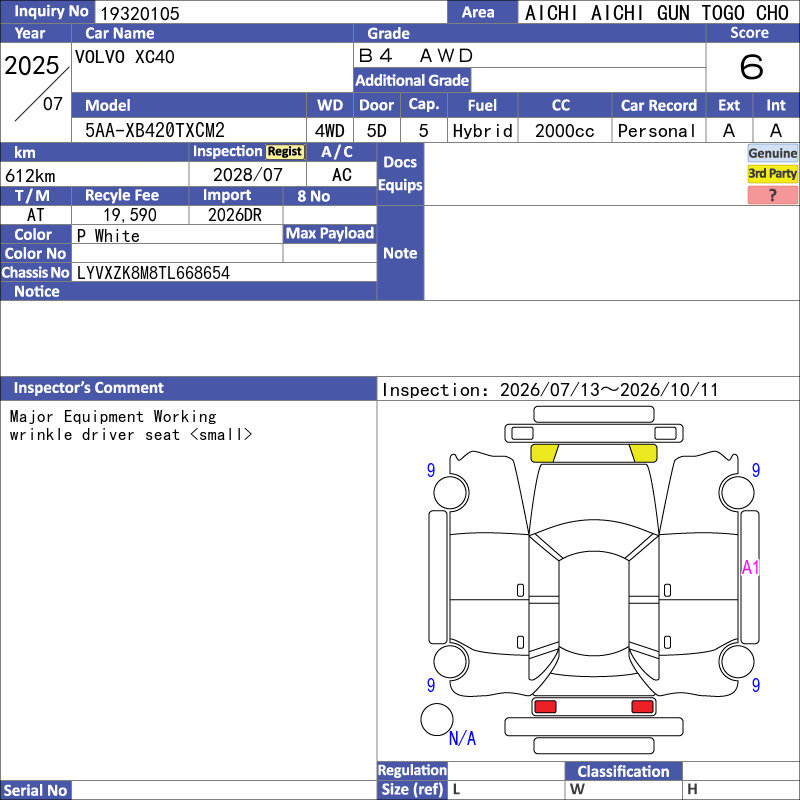Click the Additional Grade label

(412, 80)
